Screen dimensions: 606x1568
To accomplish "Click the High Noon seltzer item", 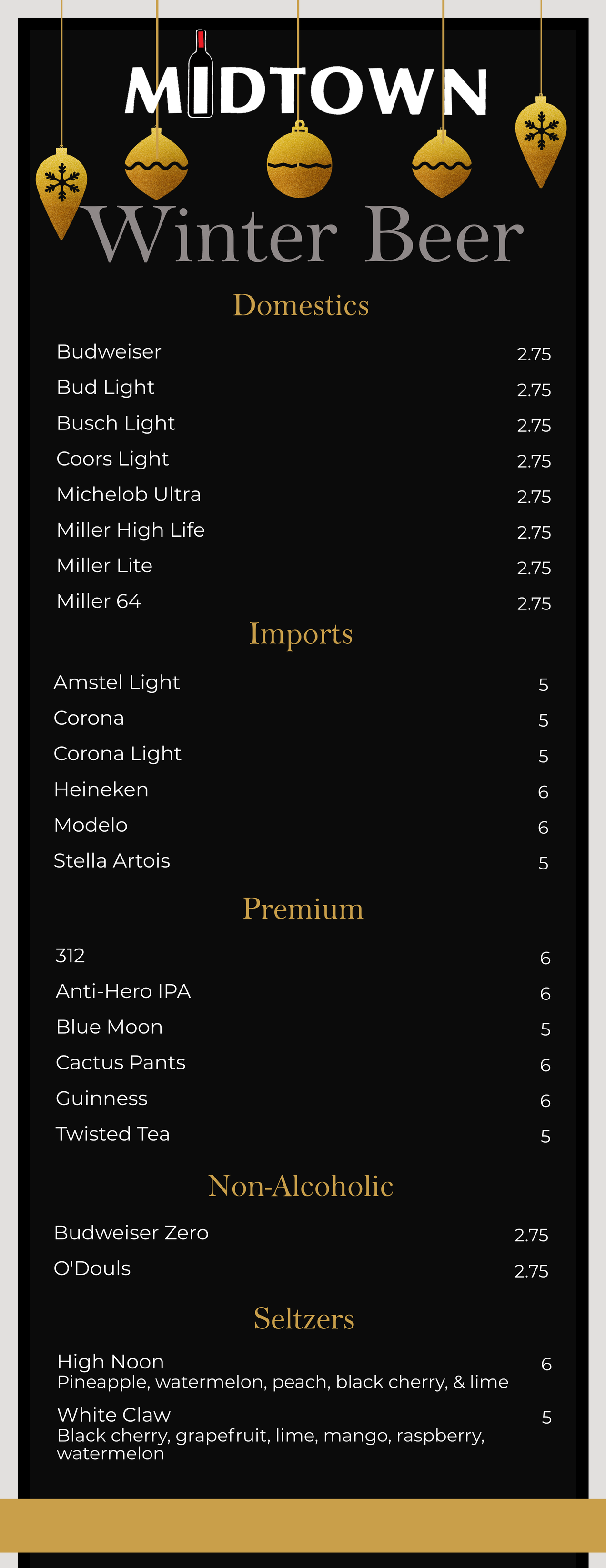I will tap(111, 1362).
